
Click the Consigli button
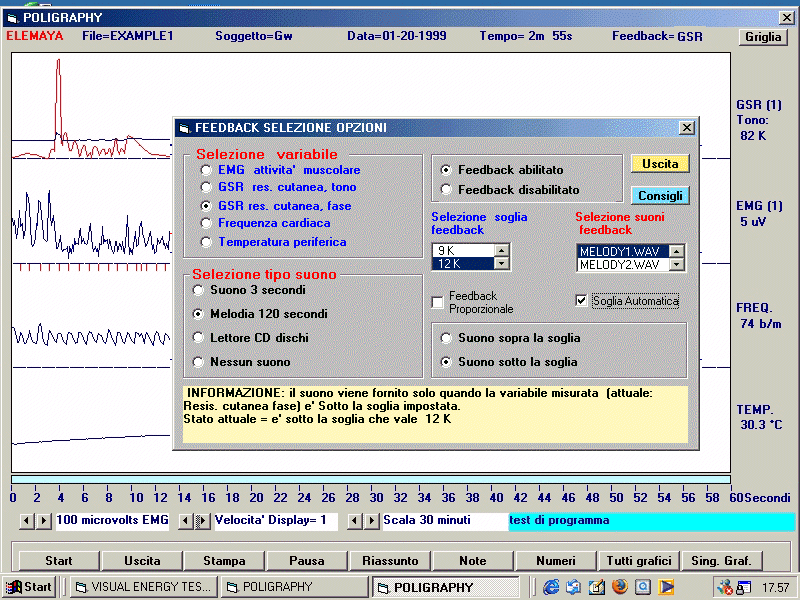660,196
